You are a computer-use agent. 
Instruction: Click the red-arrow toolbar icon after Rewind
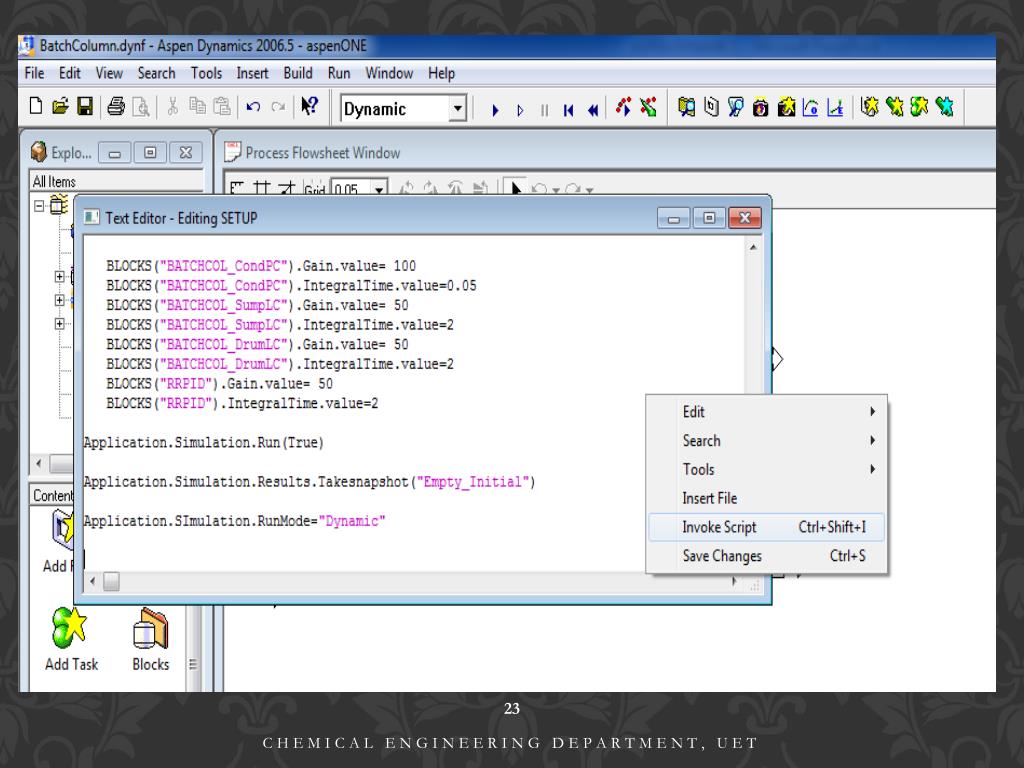pyautogui.click(x=623, y=106)
